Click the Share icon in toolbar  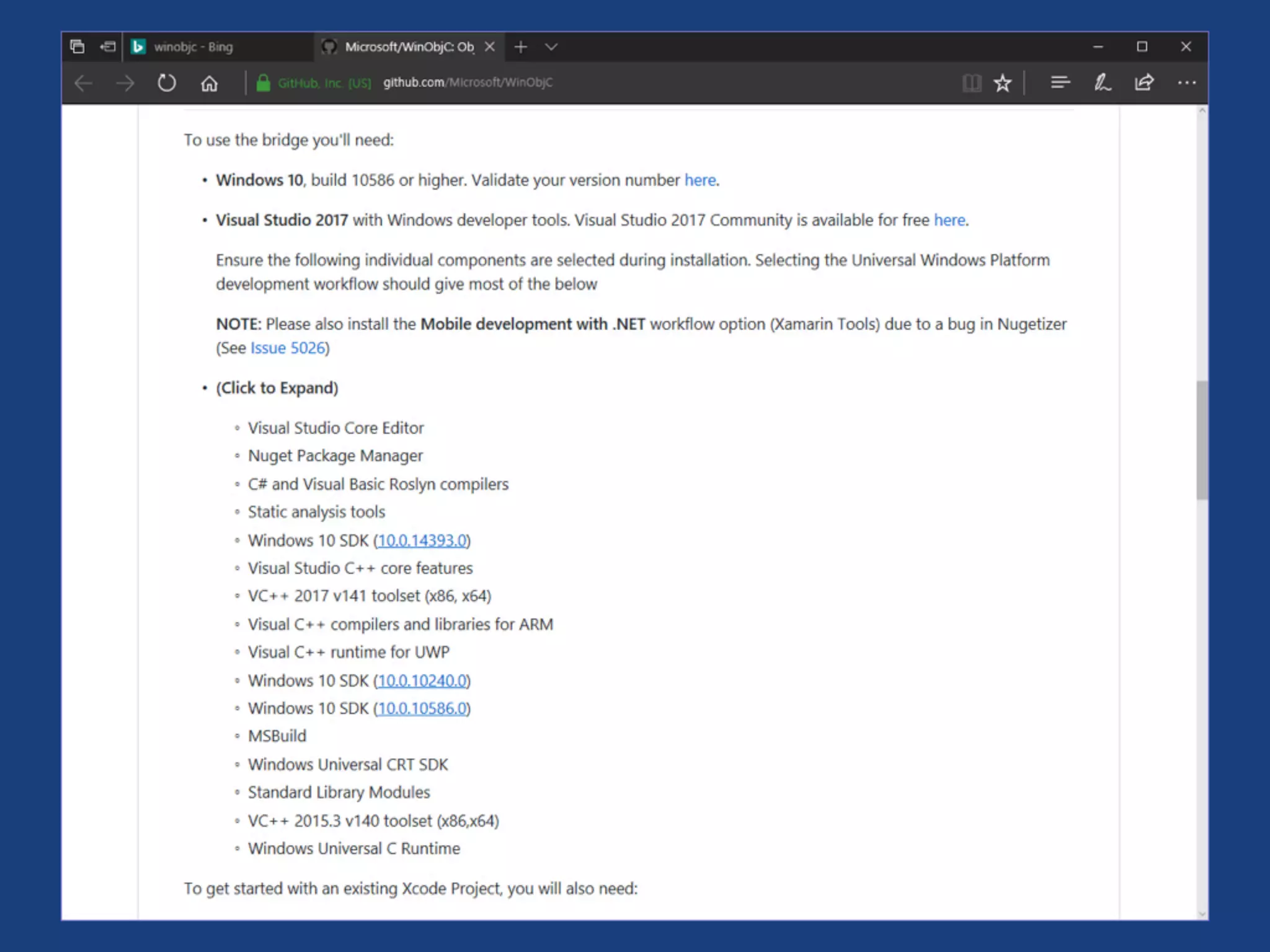[1144, 83]
